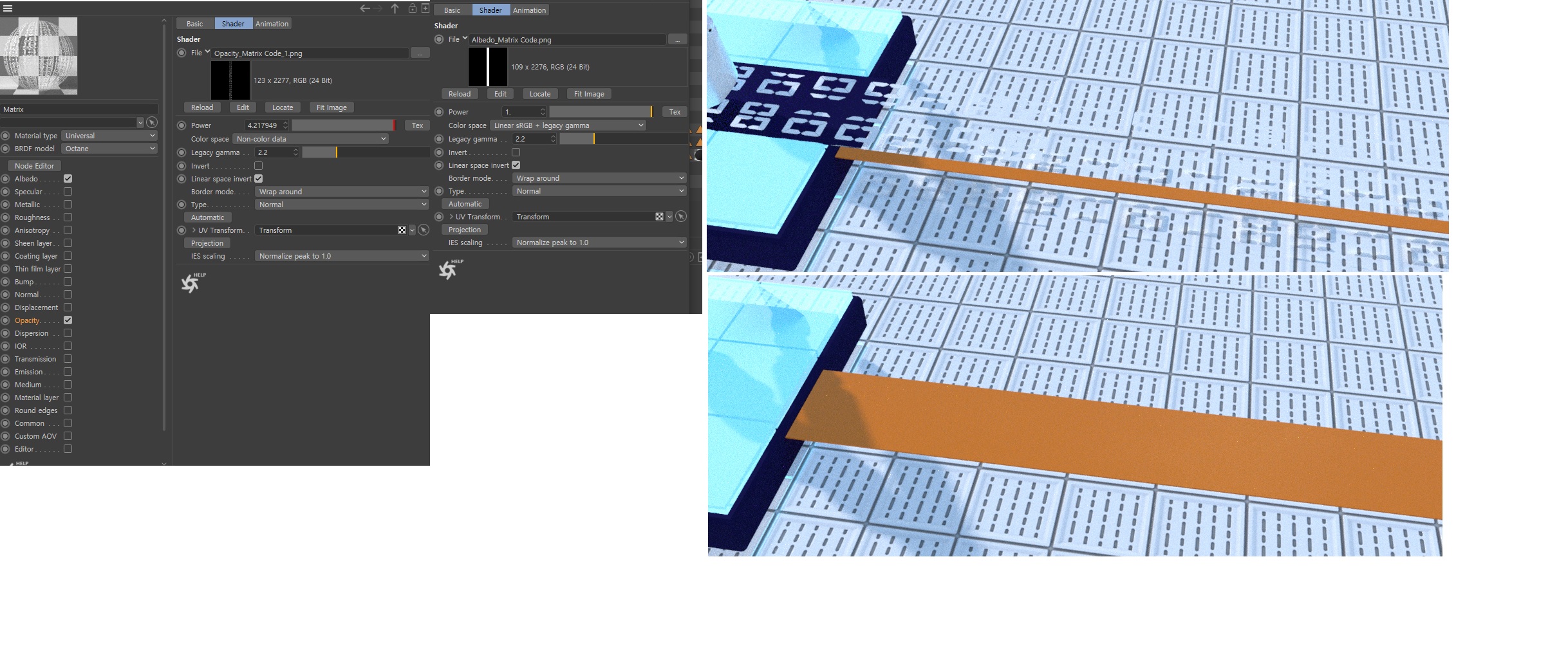Disable the Albedo channel checkbox

(68, 179)
